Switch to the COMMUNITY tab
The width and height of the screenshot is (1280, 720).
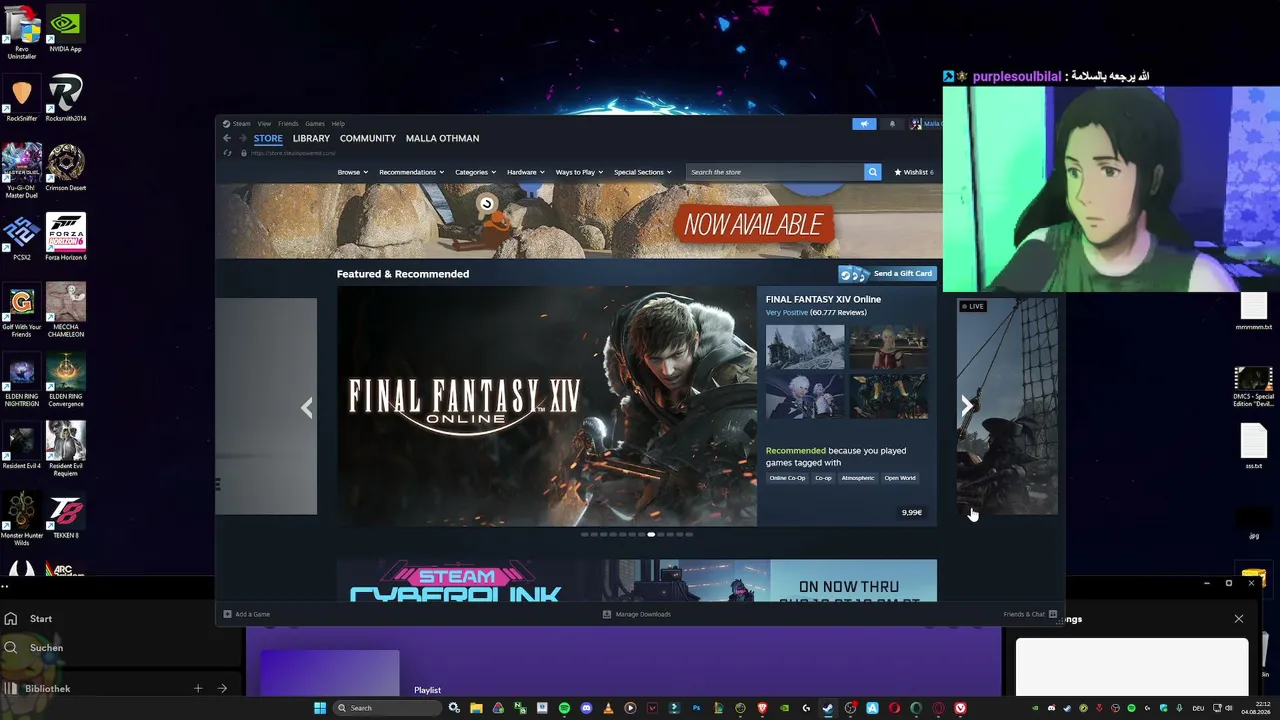point(368,138)
